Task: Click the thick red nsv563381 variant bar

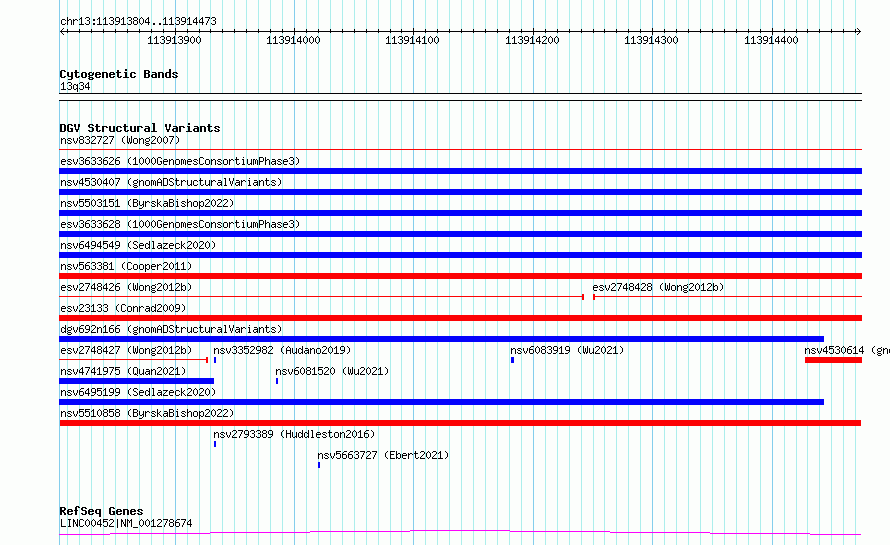Action: coord(460,276)
